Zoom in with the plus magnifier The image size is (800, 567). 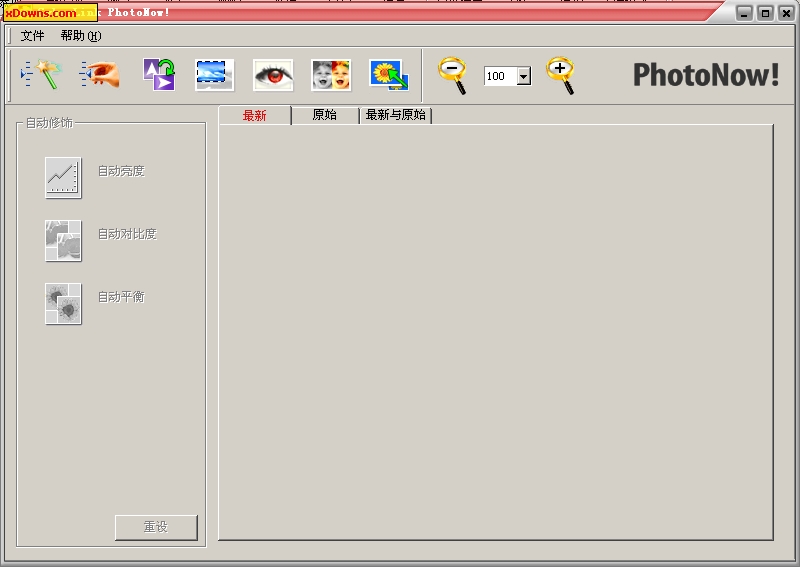561,76
